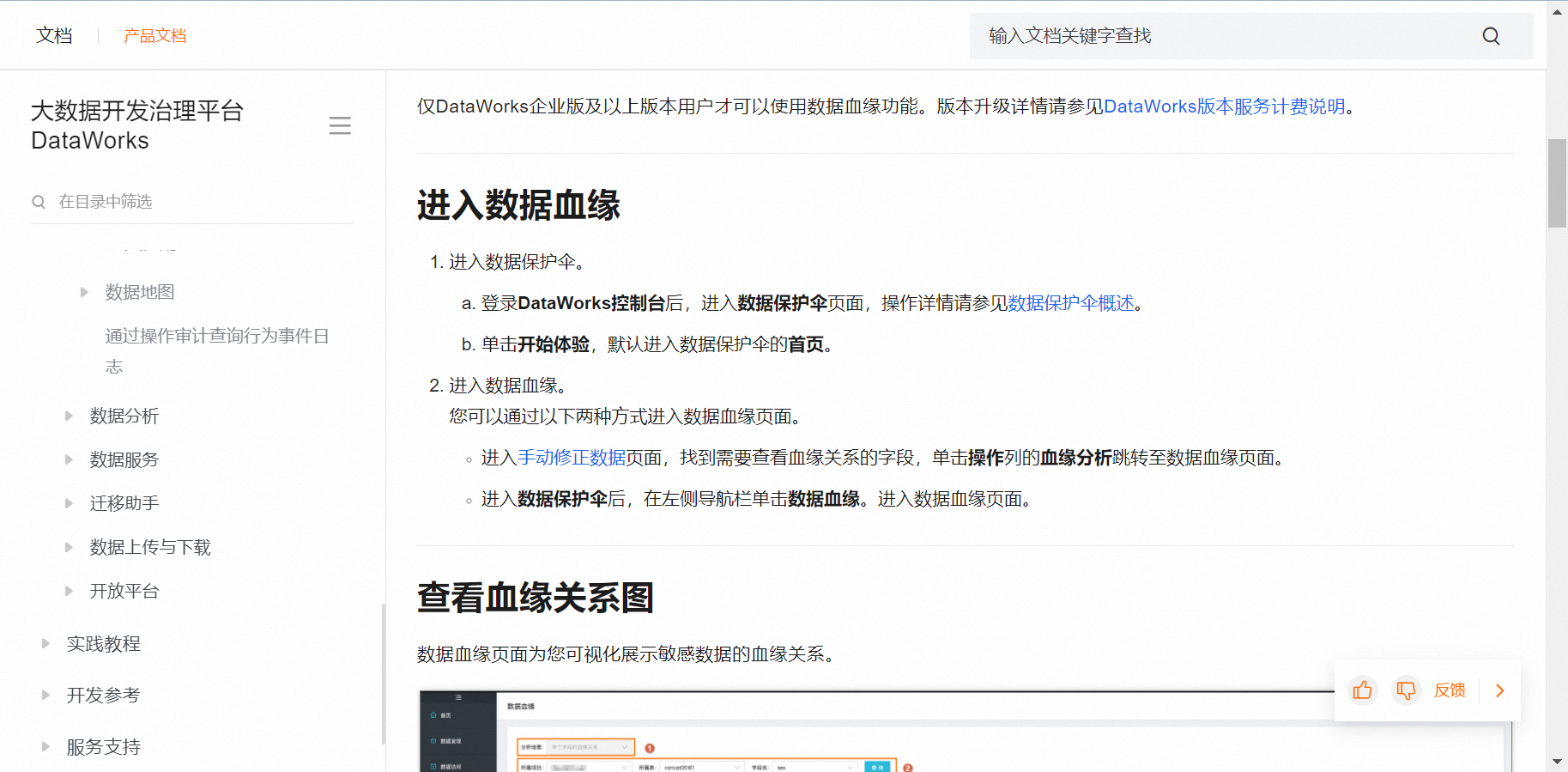Image resolution: width=1568 pixels, height=772 pixels.
Task: Select 实践教程 in the sidebar
Action: [x=104, y=643]
